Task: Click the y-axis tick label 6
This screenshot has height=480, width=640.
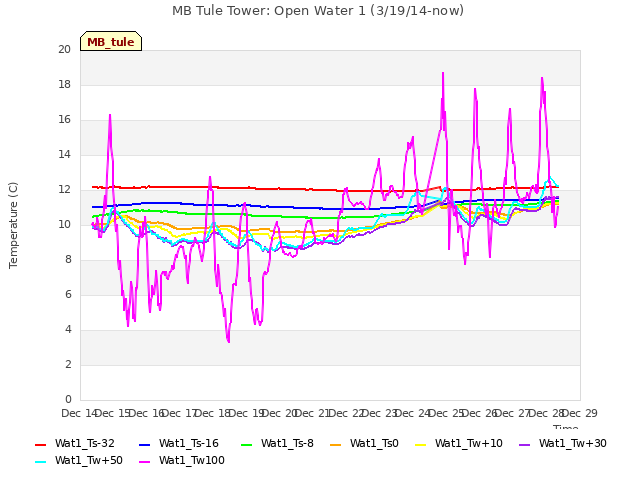Action: [x=68, y=295]
